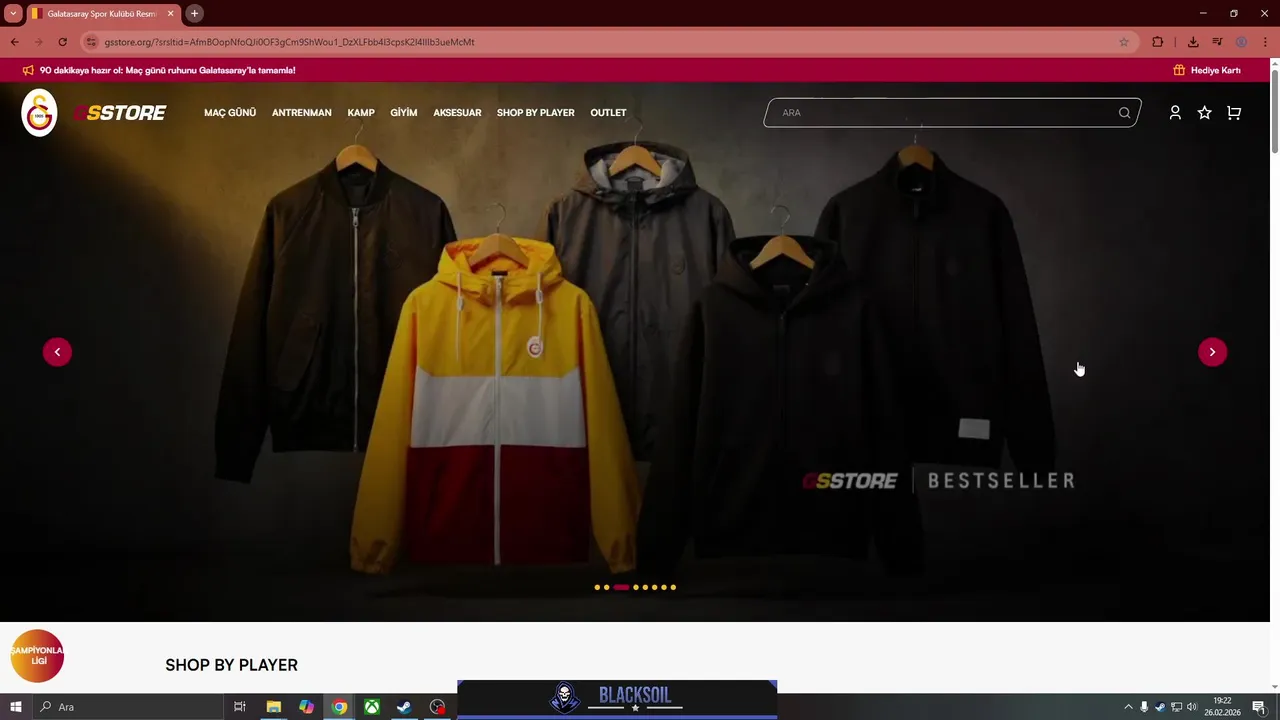
Task: Open favorites star icon in site header
Action: point(1204,113)
